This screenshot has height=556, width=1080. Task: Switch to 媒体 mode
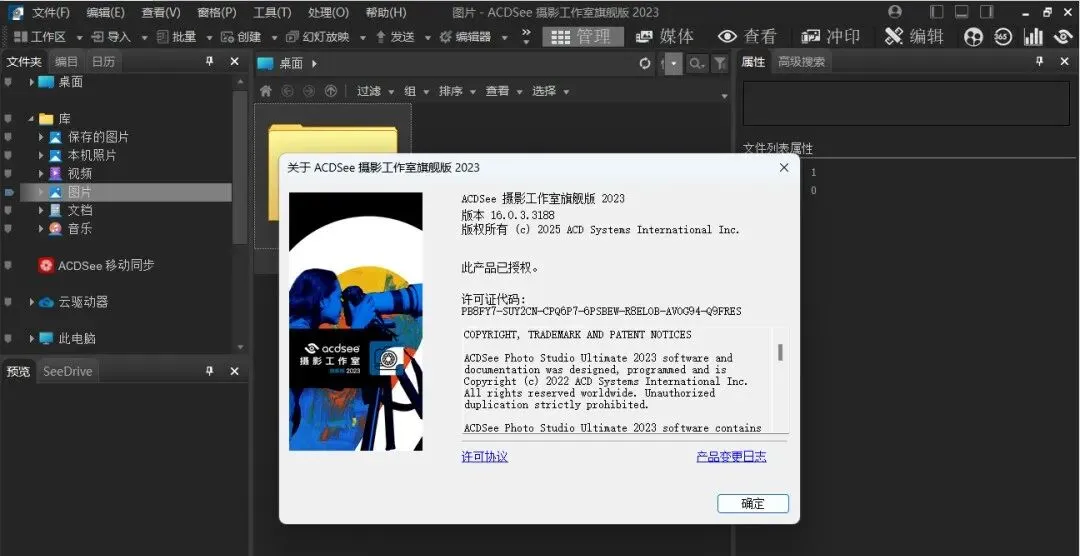(665, 37)
